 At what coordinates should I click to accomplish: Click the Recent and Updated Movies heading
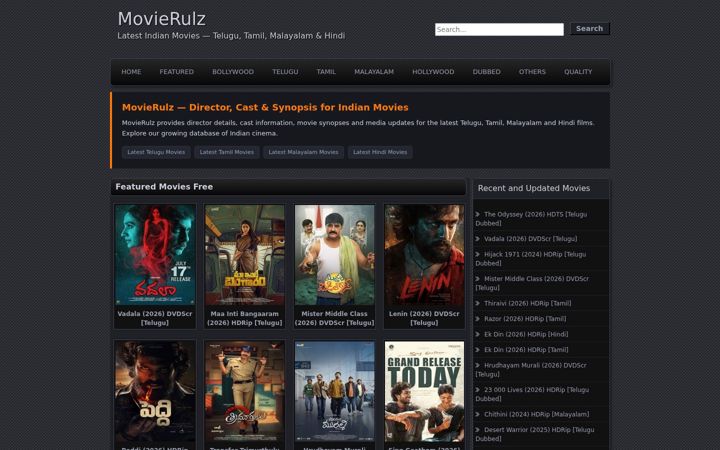(534, 188)
